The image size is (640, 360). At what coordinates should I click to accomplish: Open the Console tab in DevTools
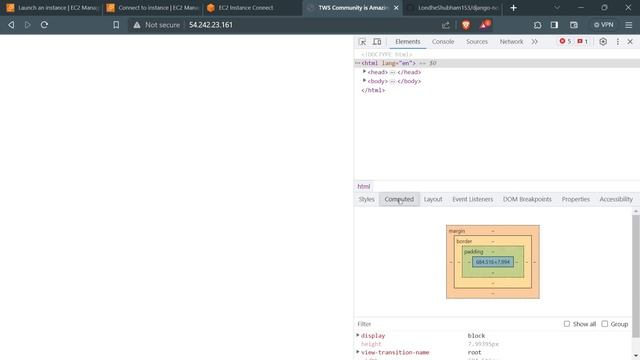coord(443,42)
